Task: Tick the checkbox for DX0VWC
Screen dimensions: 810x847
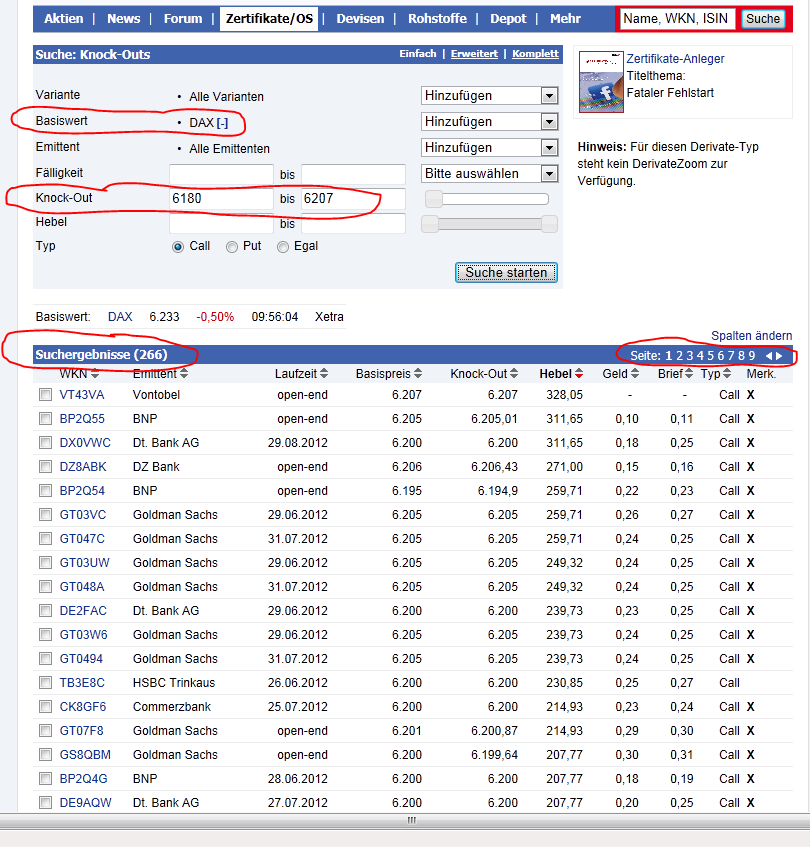Action: pyautogui.click(x=45, y=443)
